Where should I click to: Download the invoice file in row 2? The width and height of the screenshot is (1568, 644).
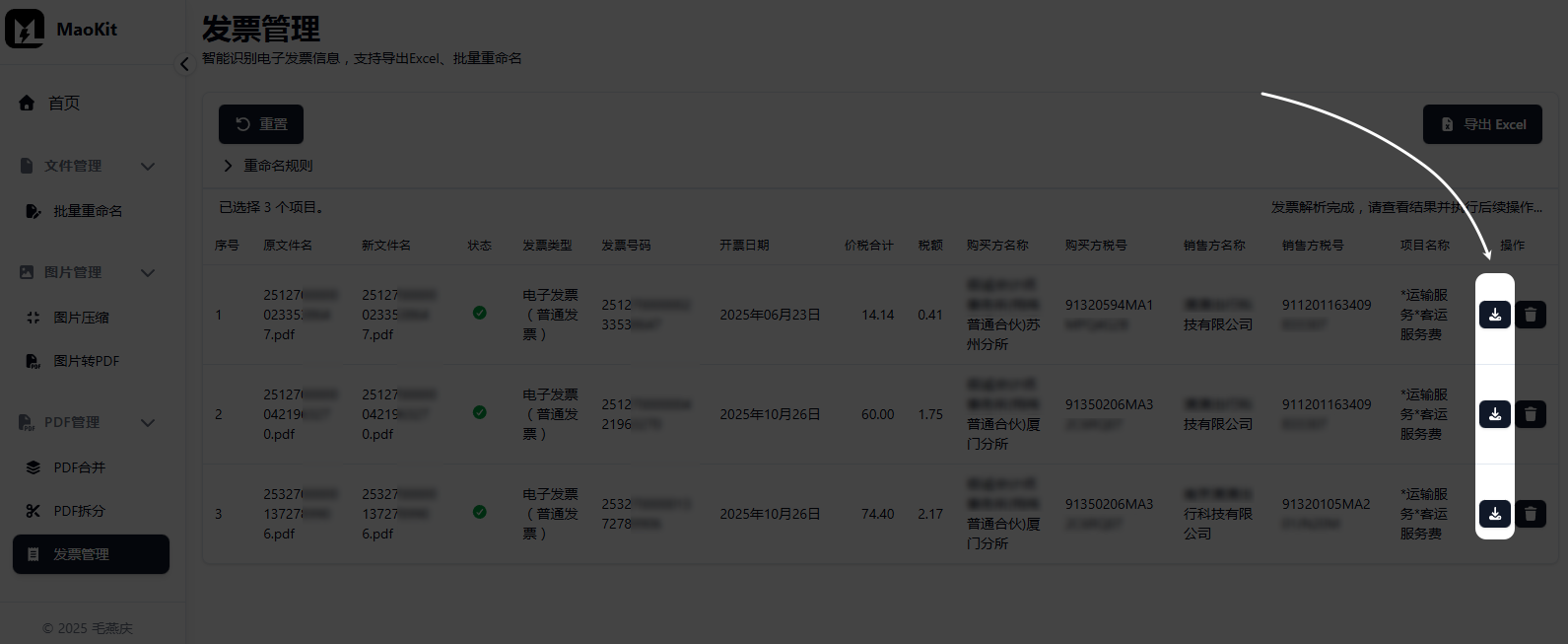[x=1494, y=414]
